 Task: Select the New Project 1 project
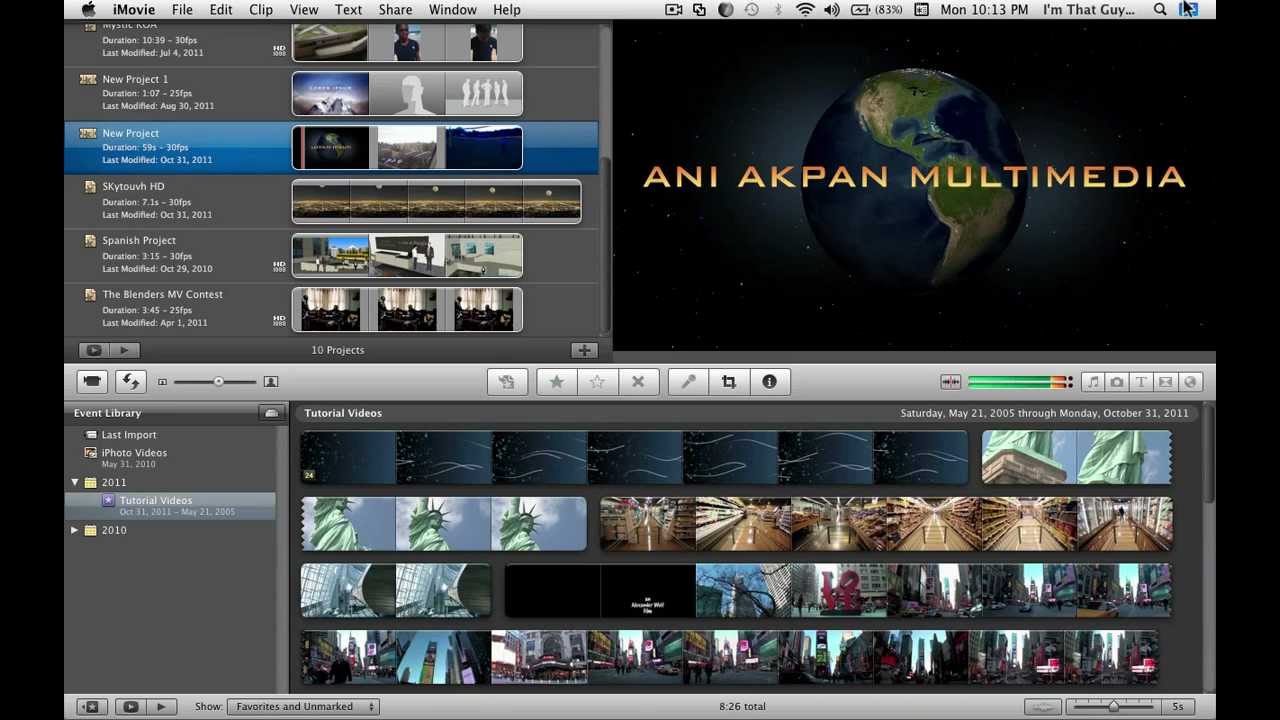click(332, 93)
